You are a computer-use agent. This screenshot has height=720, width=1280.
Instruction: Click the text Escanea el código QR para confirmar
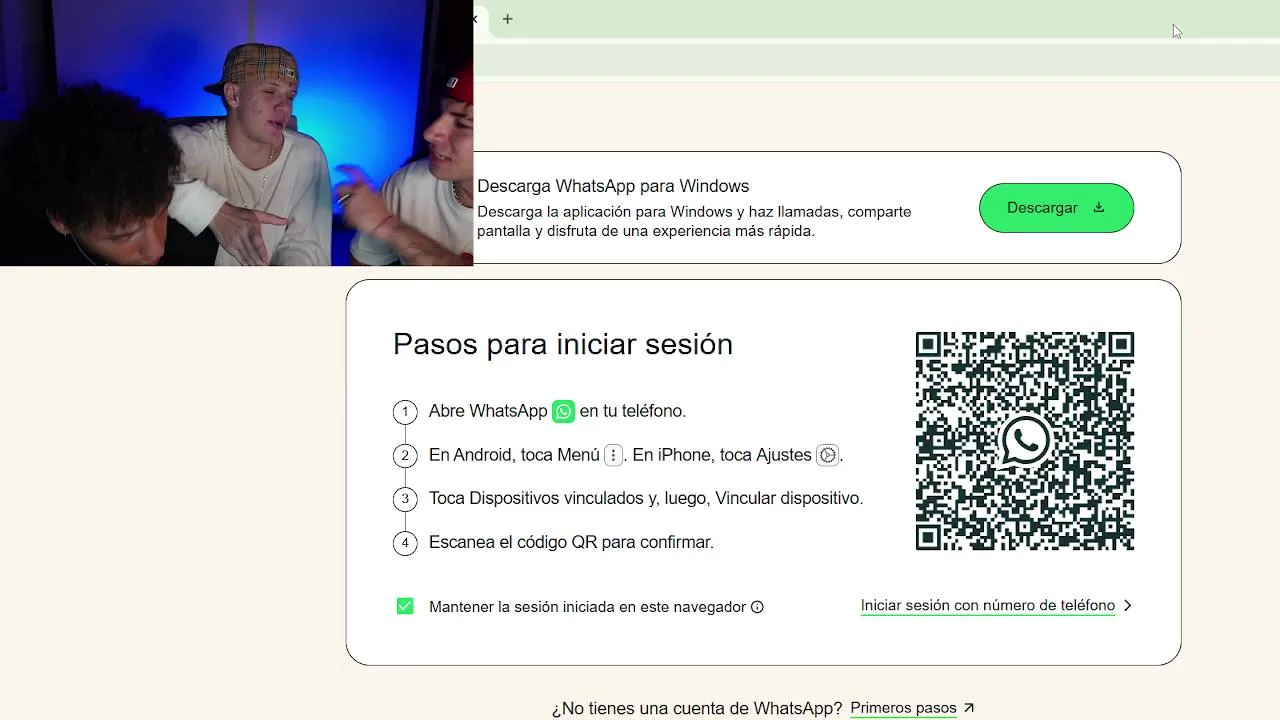click(571, 542)
